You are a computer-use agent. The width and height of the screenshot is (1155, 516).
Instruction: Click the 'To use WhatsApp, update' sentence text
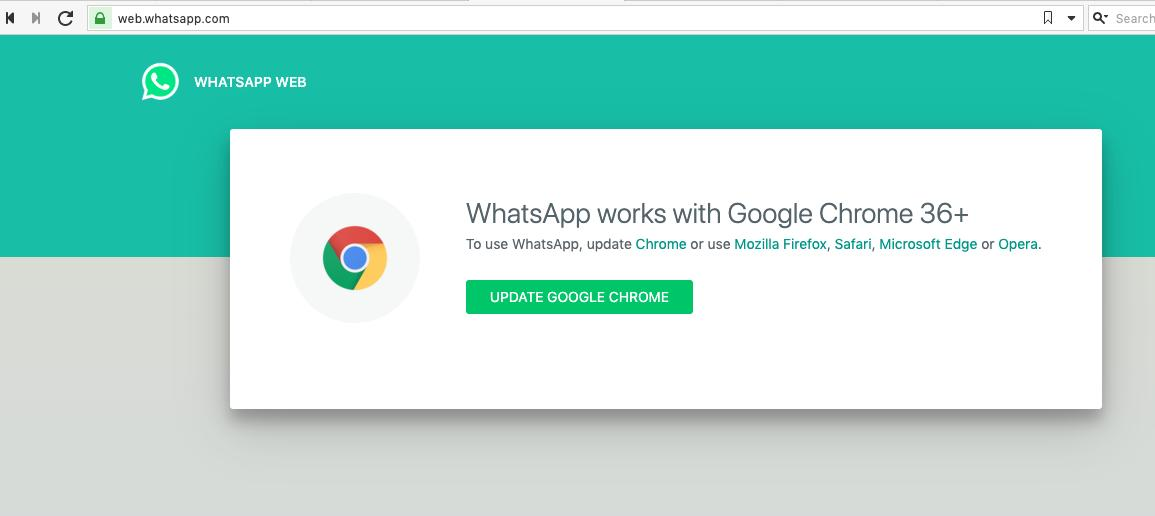coord(549,244)
